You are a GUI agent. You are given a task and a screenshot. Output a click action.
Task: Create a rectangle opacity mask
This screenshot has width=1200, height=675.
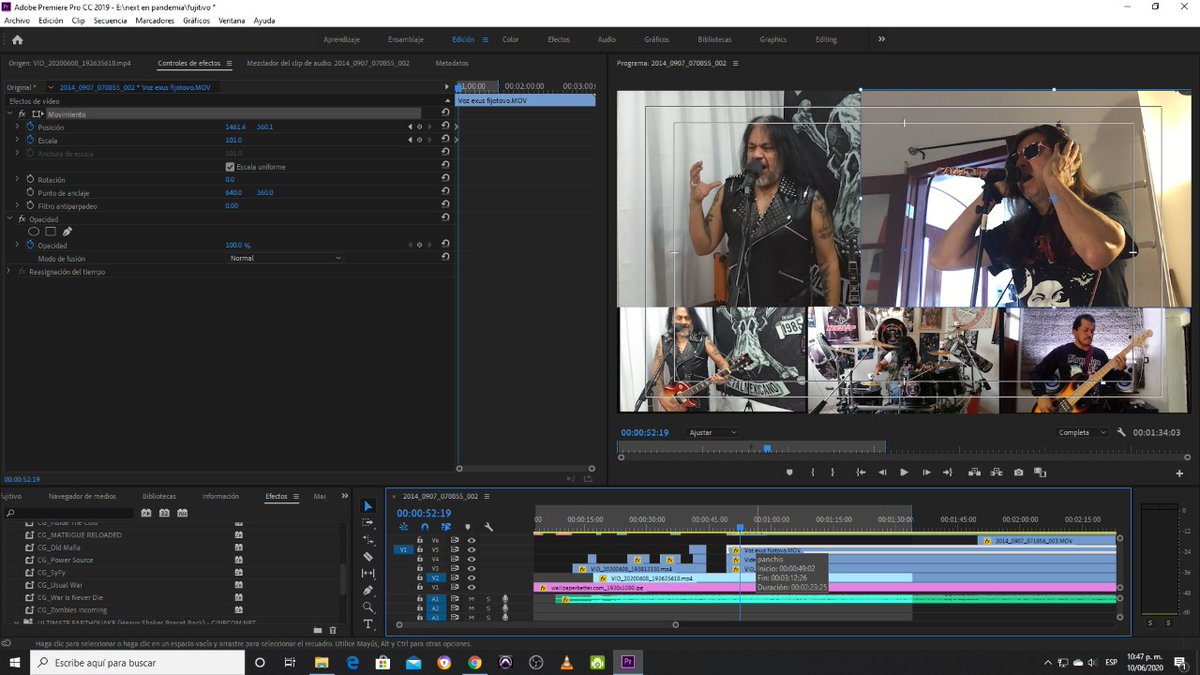coord(50,232)
